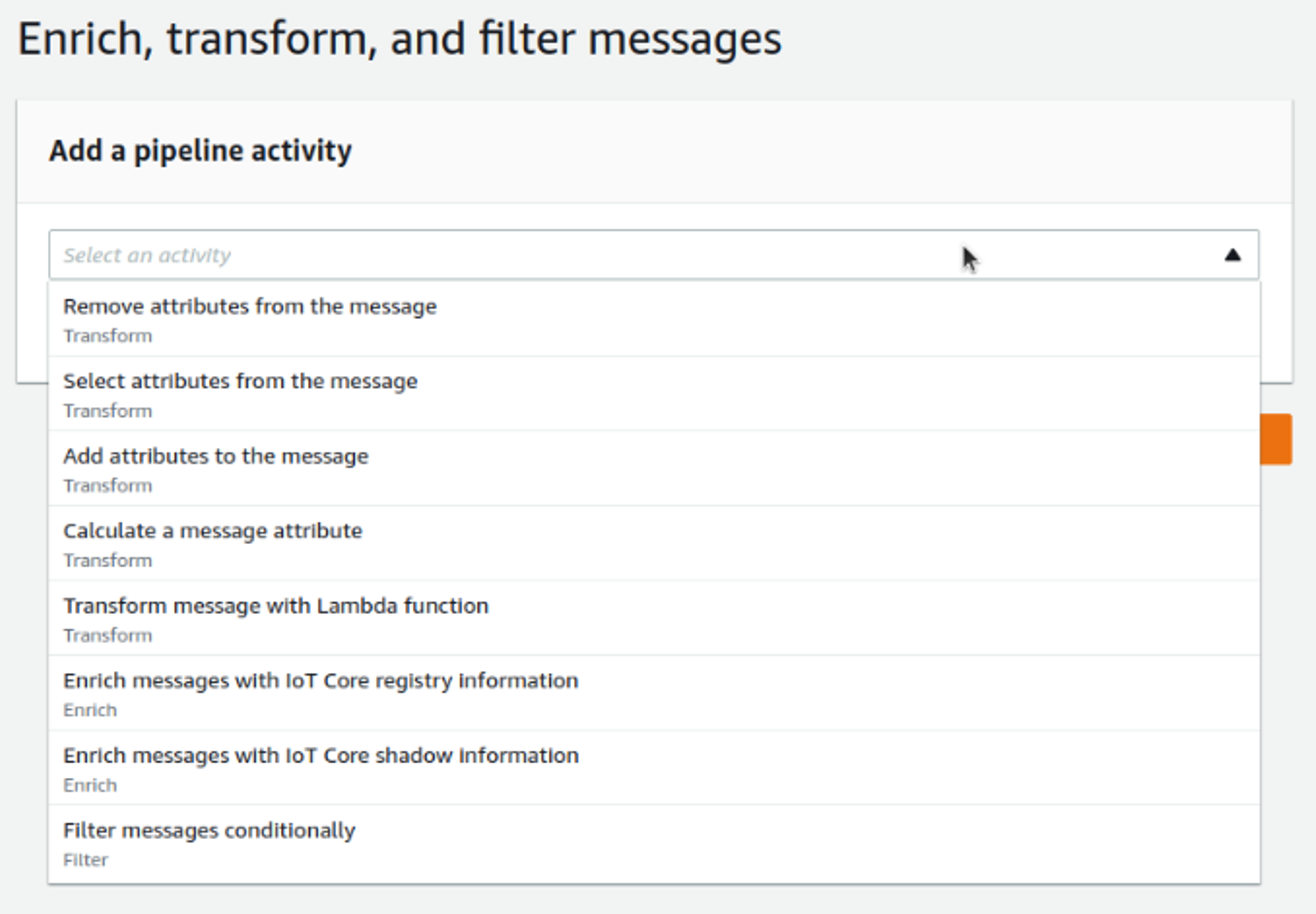
Task: Click the 'Enrich, transform, and filter messages' title
Action: point(399,39)
